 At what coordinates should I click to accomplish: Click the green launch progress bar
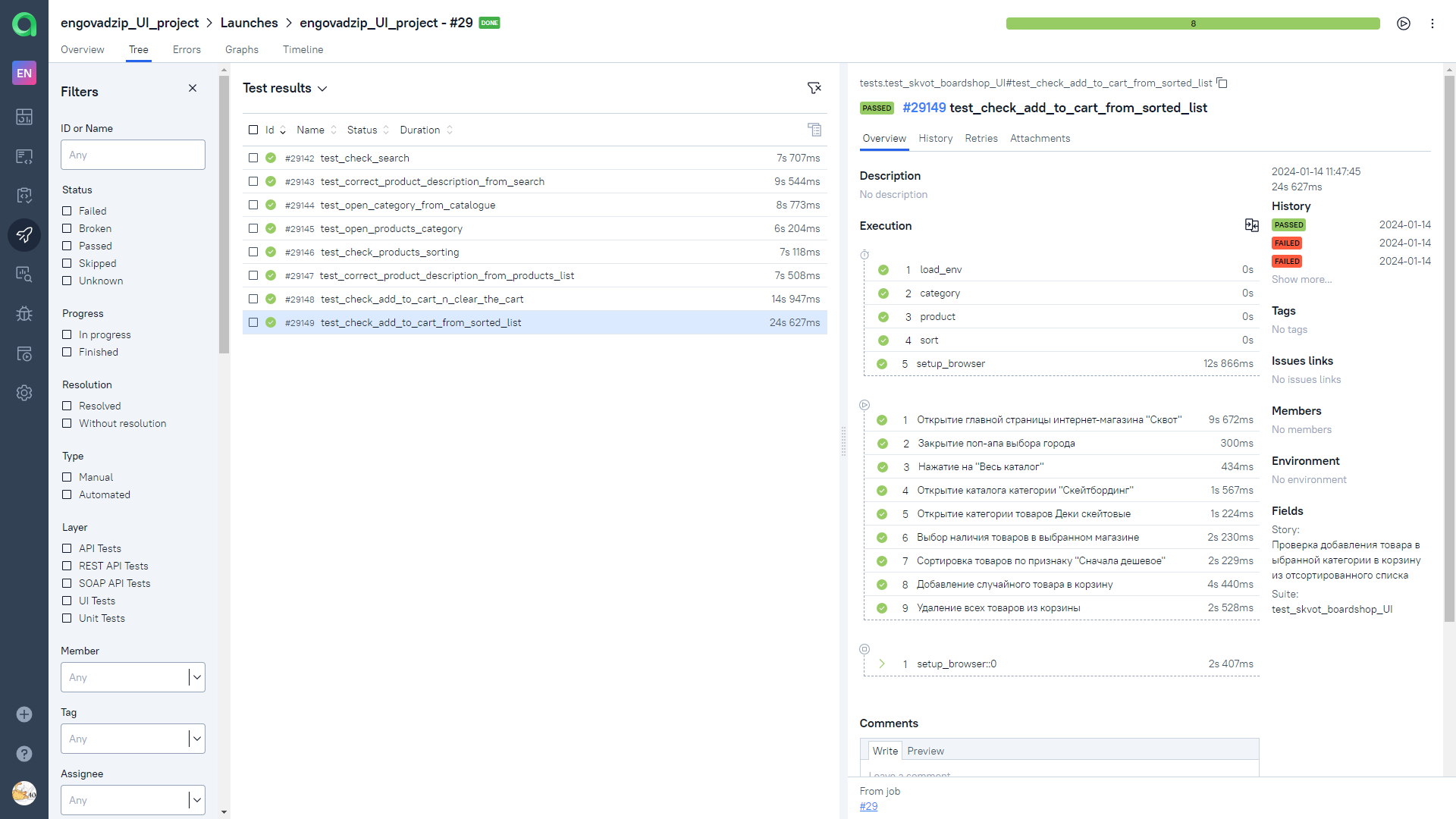pyautogui.click(x=1192, y=24)
